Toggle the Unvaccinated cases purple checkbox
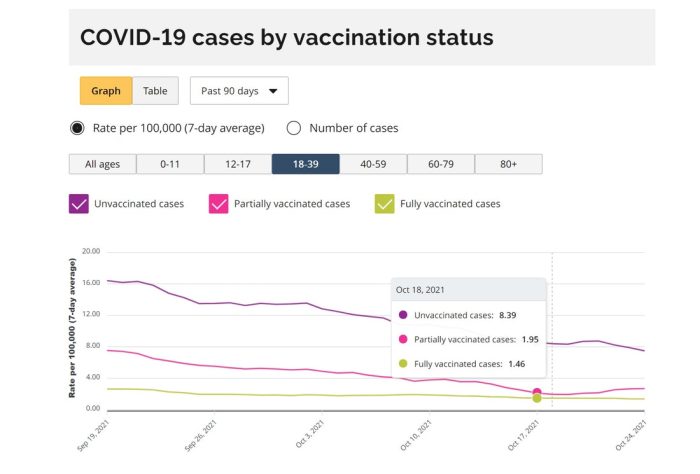This screenshot has height=474, width=700. [79, 204]
